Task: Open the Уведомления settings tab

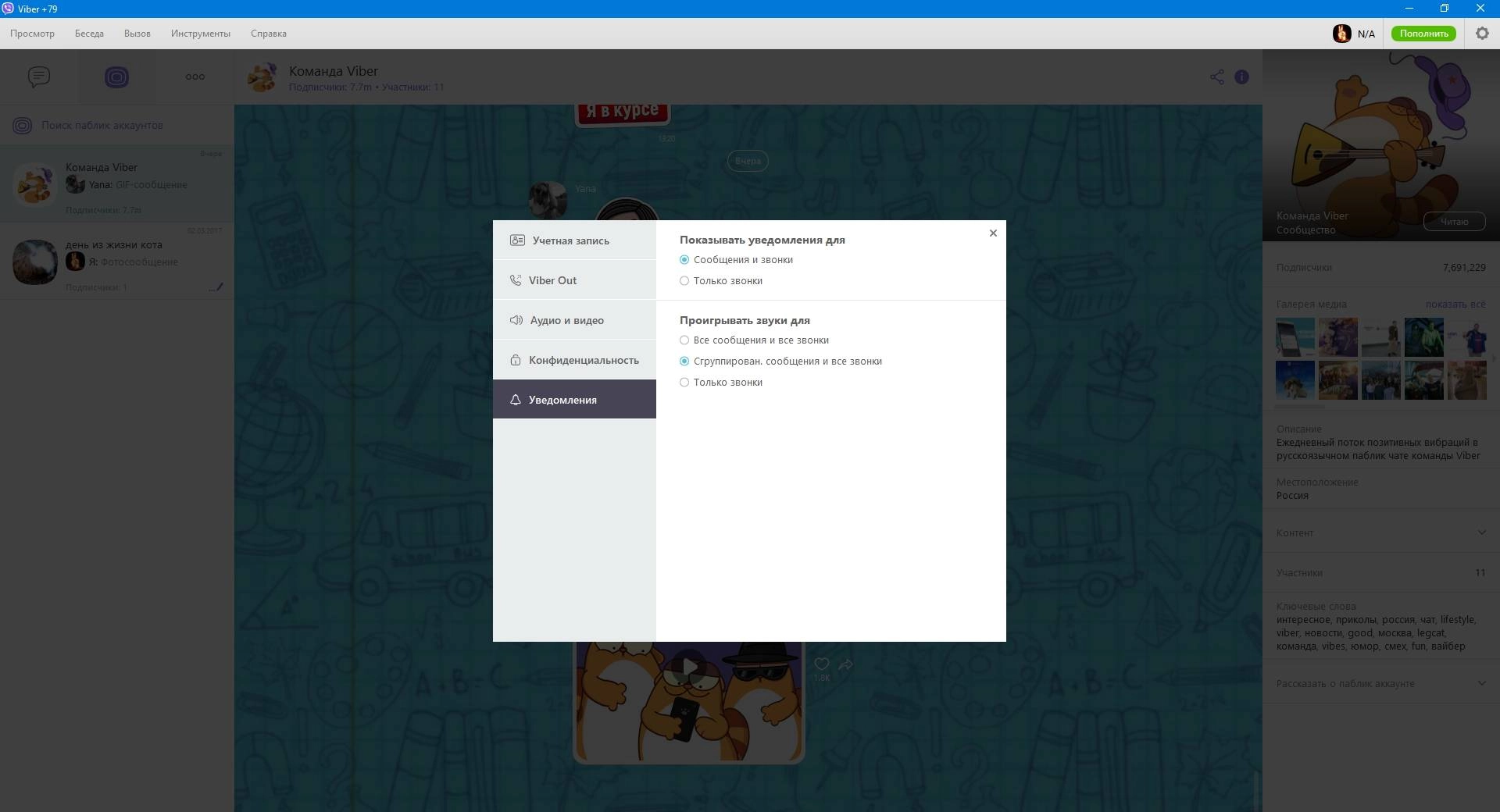Action: pyautogui.click(x=574, y=400)
